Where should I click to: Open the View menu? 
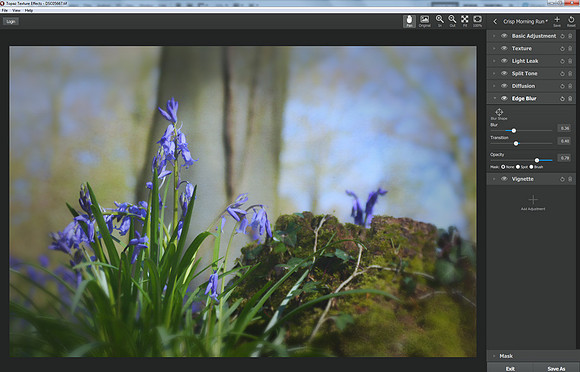[x=16, y=10]
